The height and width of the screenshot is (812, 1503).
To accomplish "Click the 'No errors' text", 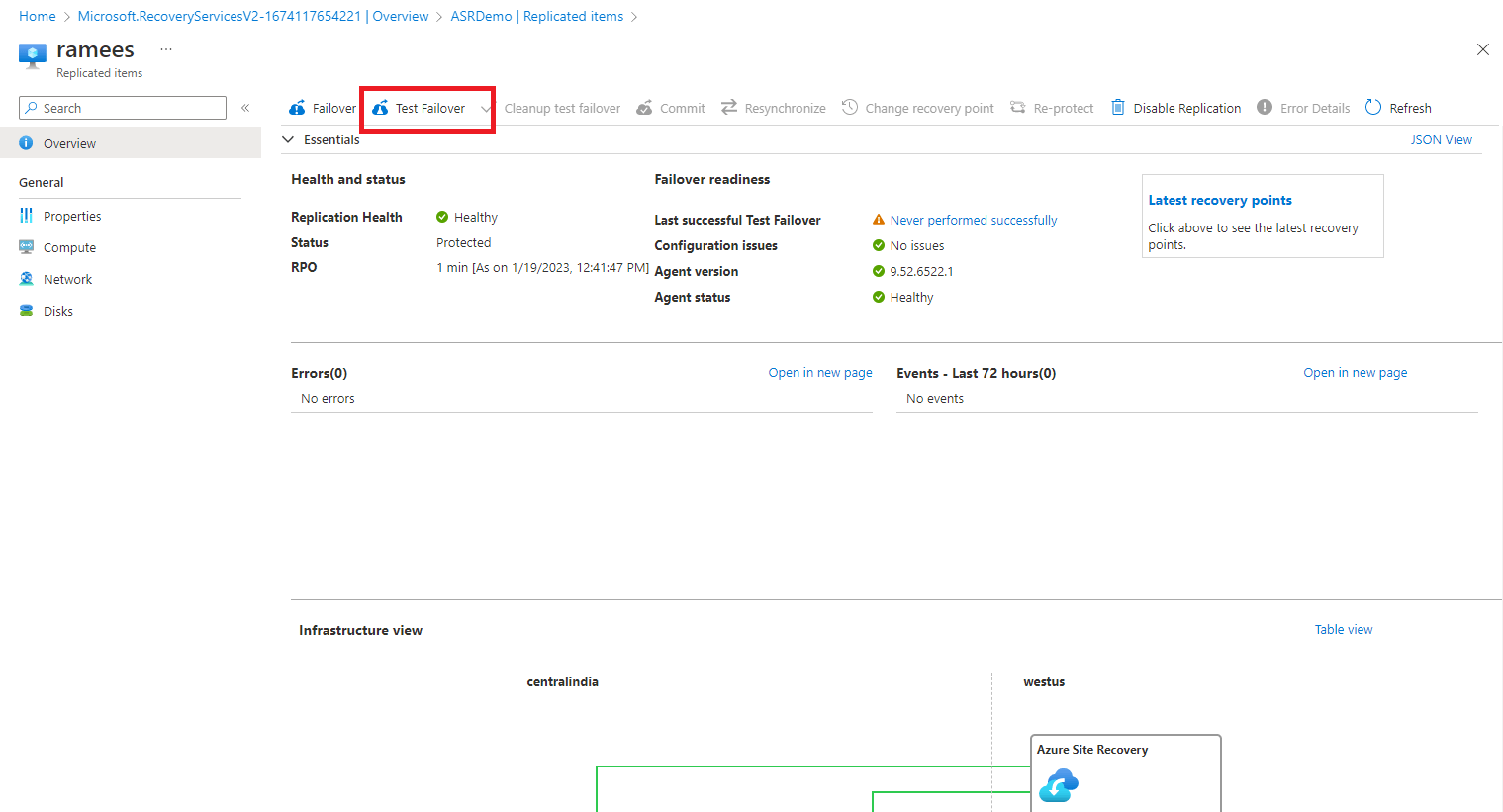I will click(x=328, y=399).
